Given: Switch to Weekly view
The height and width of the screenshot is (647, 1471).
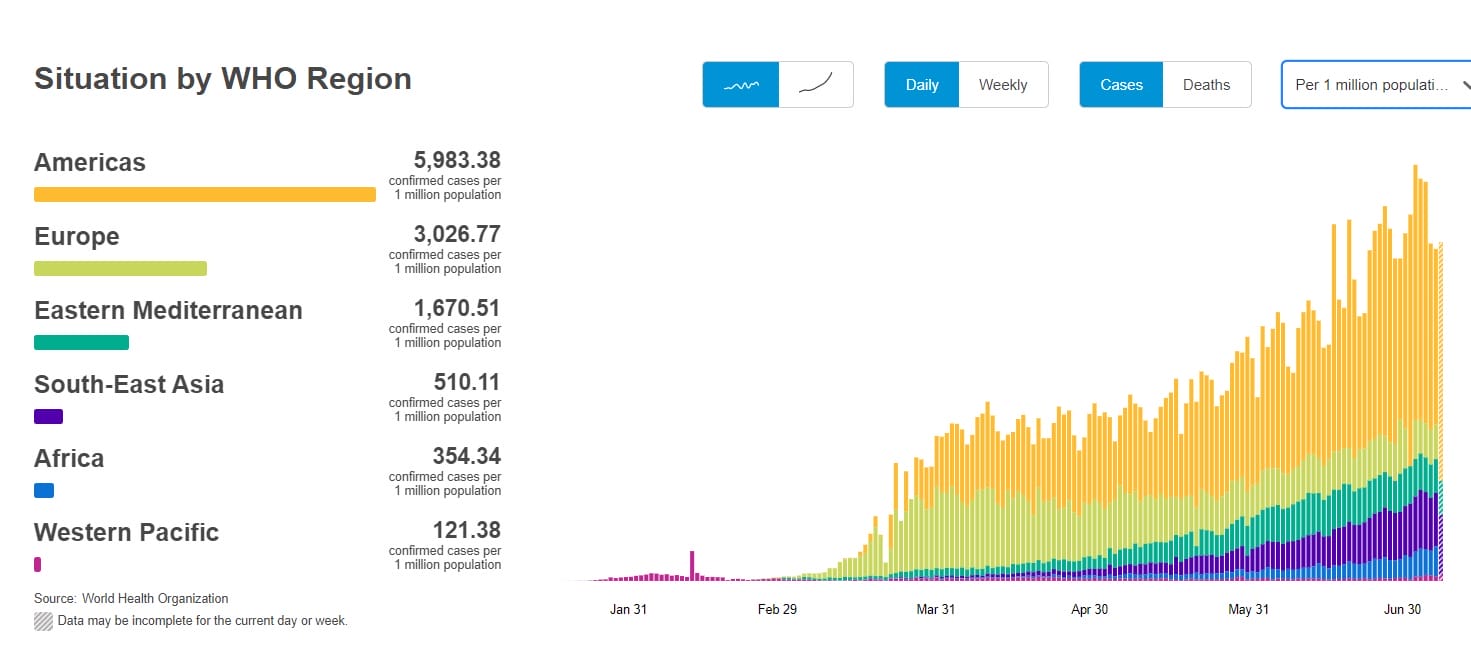Looking at the screenshot, I should (1003, 85).
